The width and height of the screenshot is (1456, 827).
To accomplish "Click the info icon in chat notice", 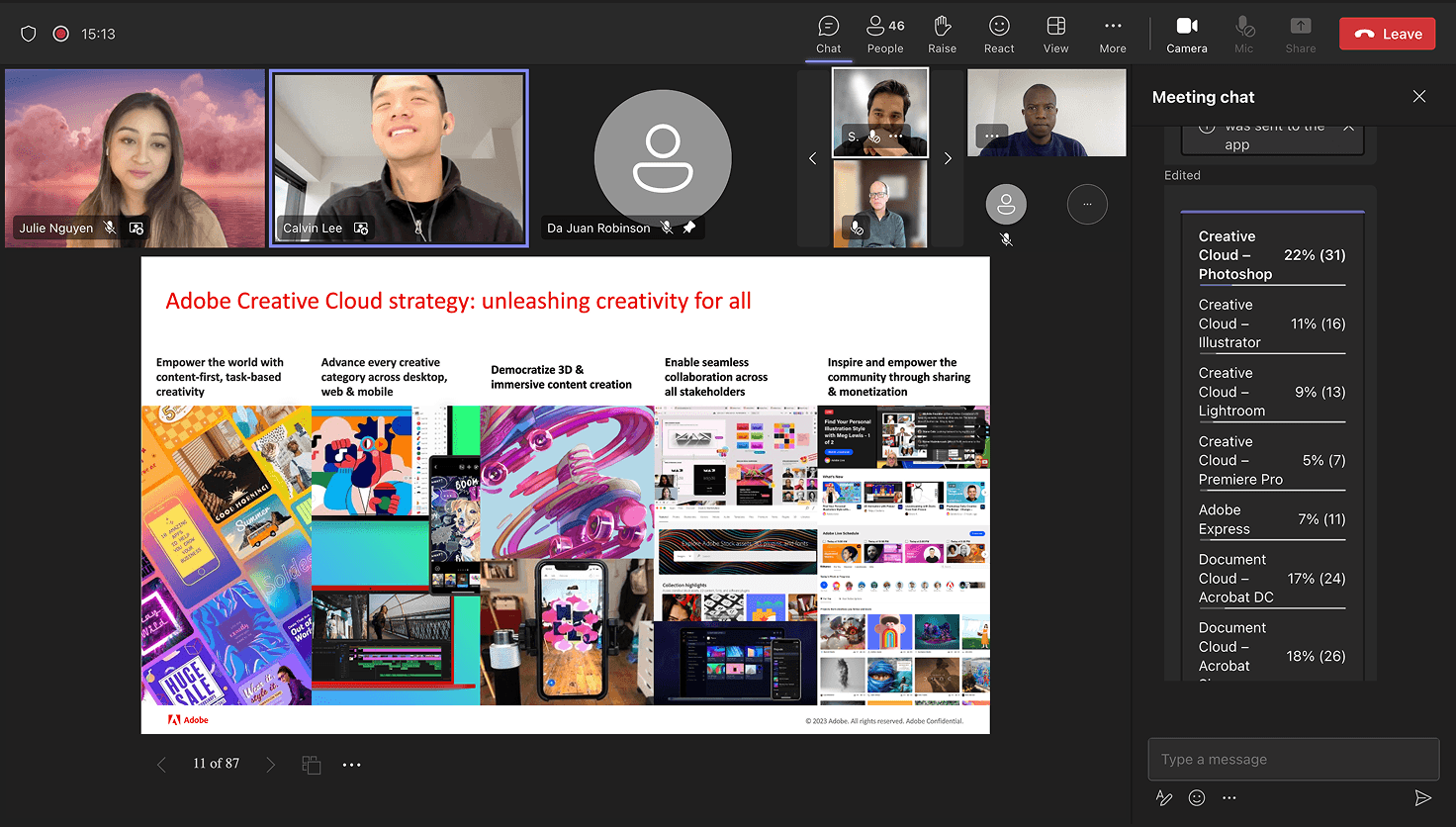I will point(1206,128).
